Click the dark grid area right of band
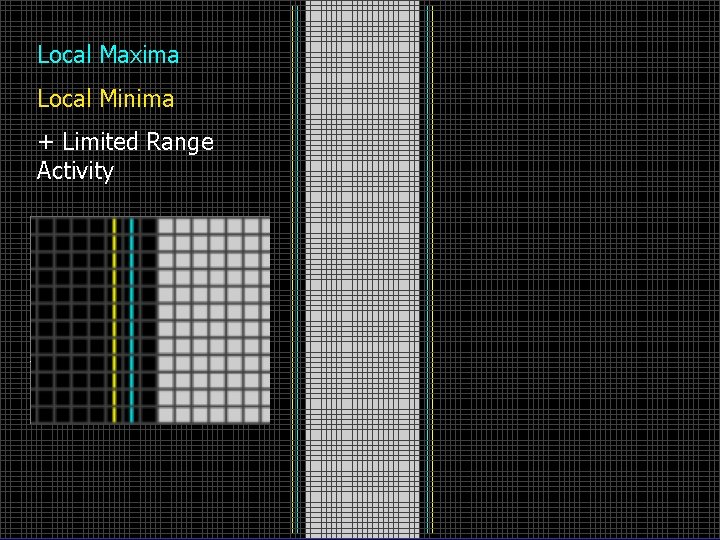Viewport: 720px width, 540px height. point(576,270)
